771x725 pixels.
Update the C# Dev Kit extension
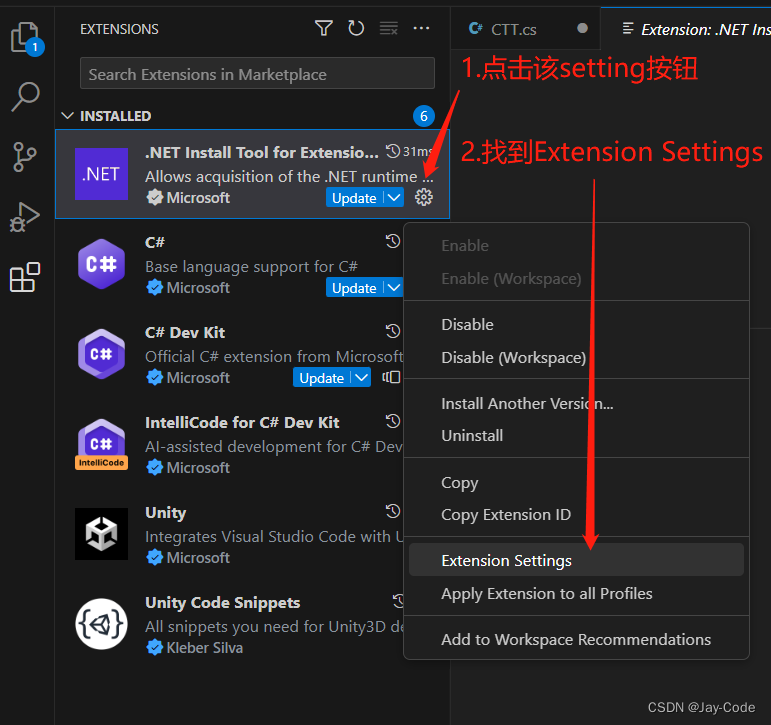click(x=322, y=378)
